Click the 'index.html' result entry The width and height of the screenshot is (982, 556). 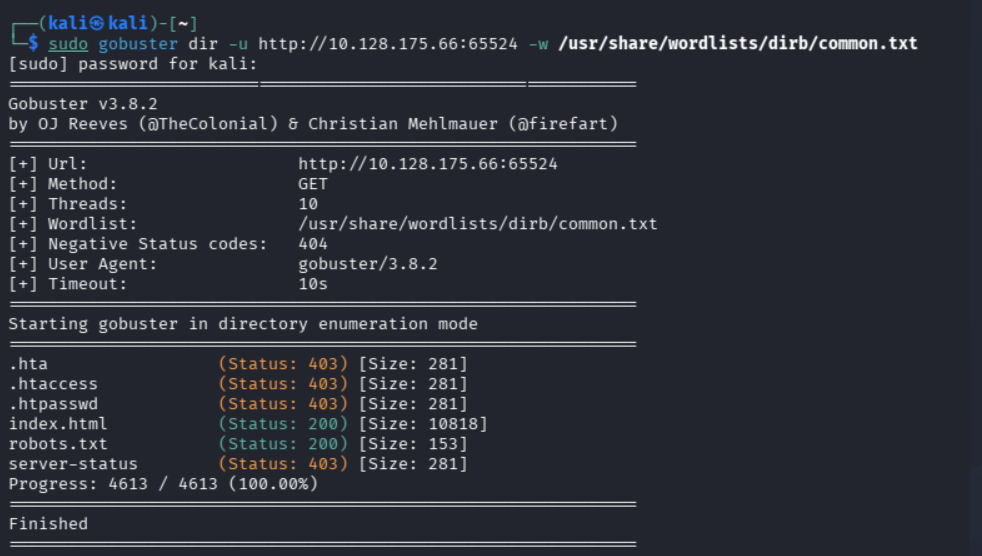click(58, 424)
